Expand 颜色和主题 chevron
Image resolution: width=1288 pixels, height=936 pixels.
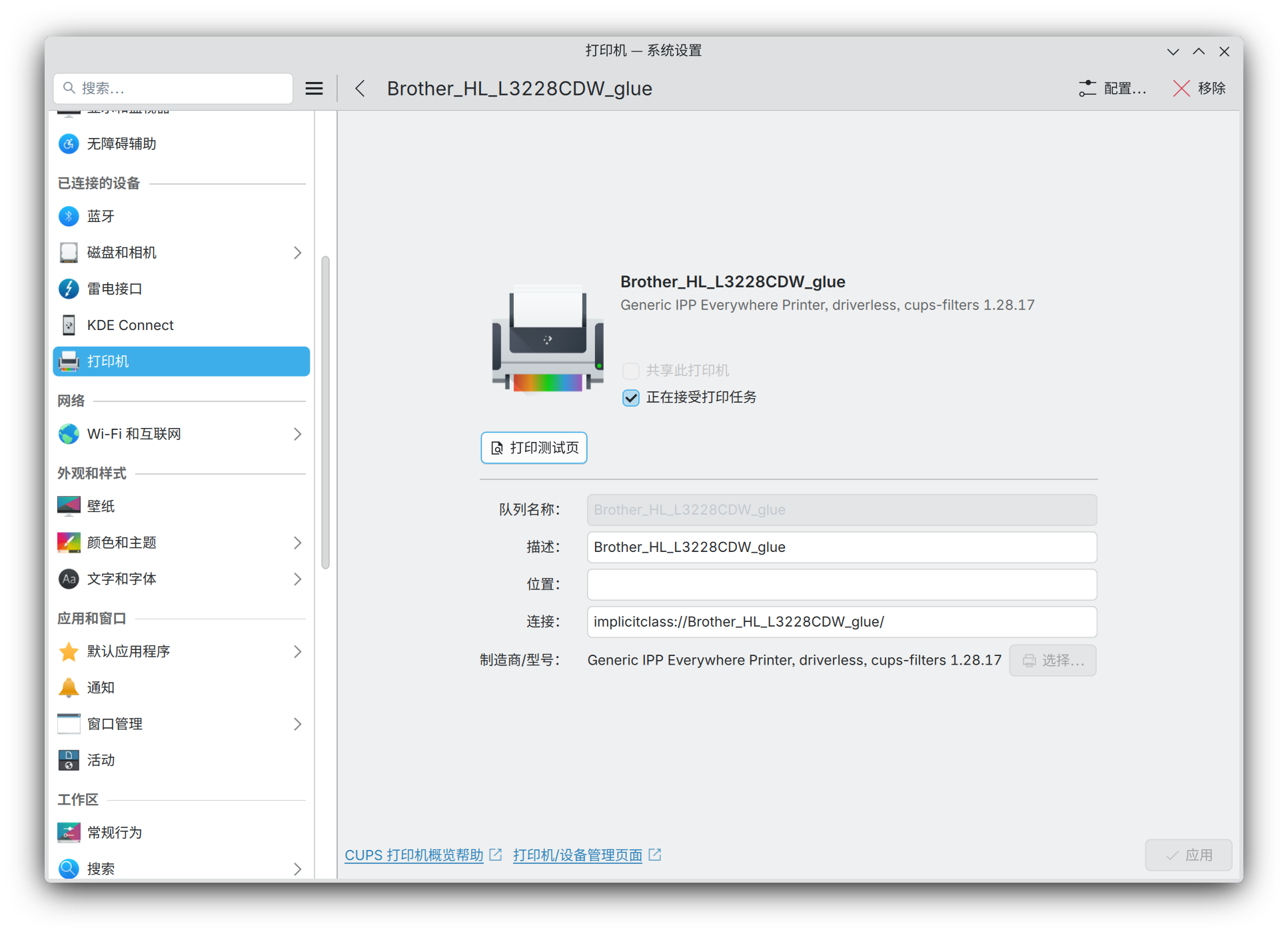298,543
